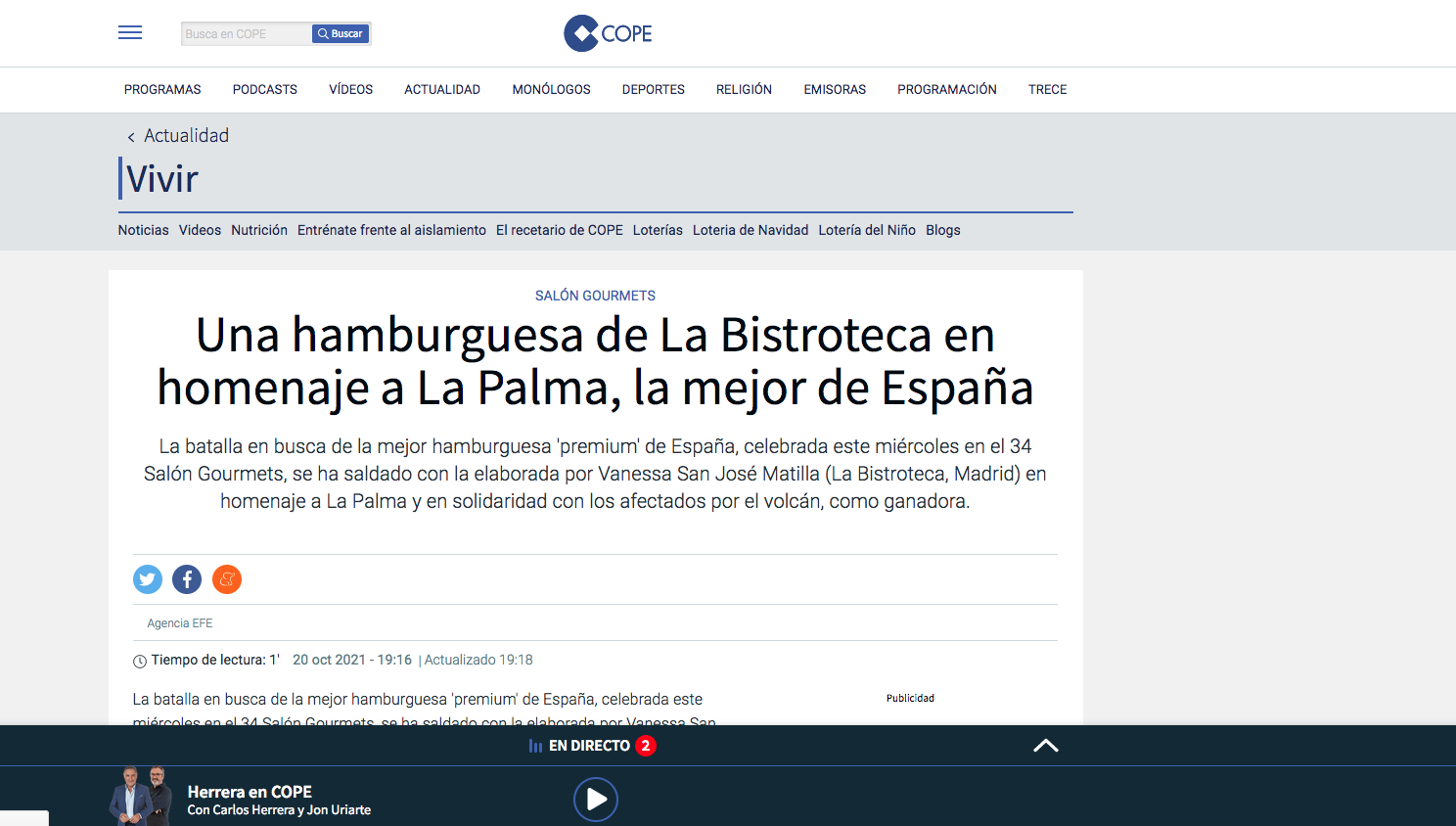Click the Buscar search button
The image size is (1456, 826).
[x=340, y=34]
